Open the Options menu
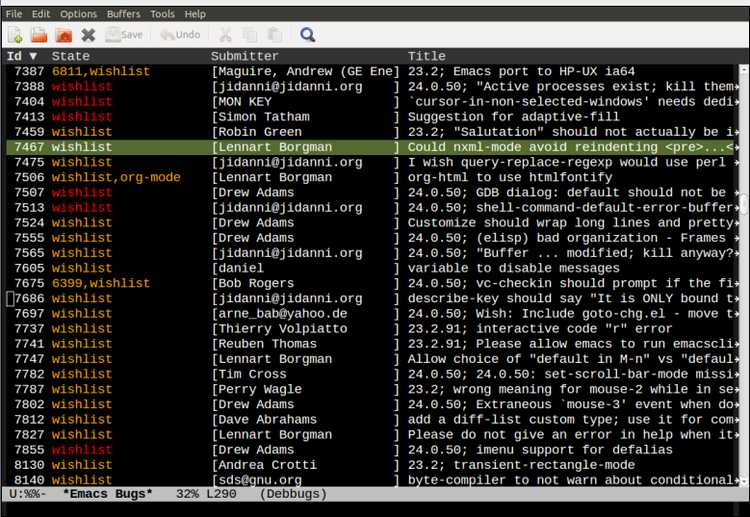Screen dimensions: 750x517 tap(78, 14)
